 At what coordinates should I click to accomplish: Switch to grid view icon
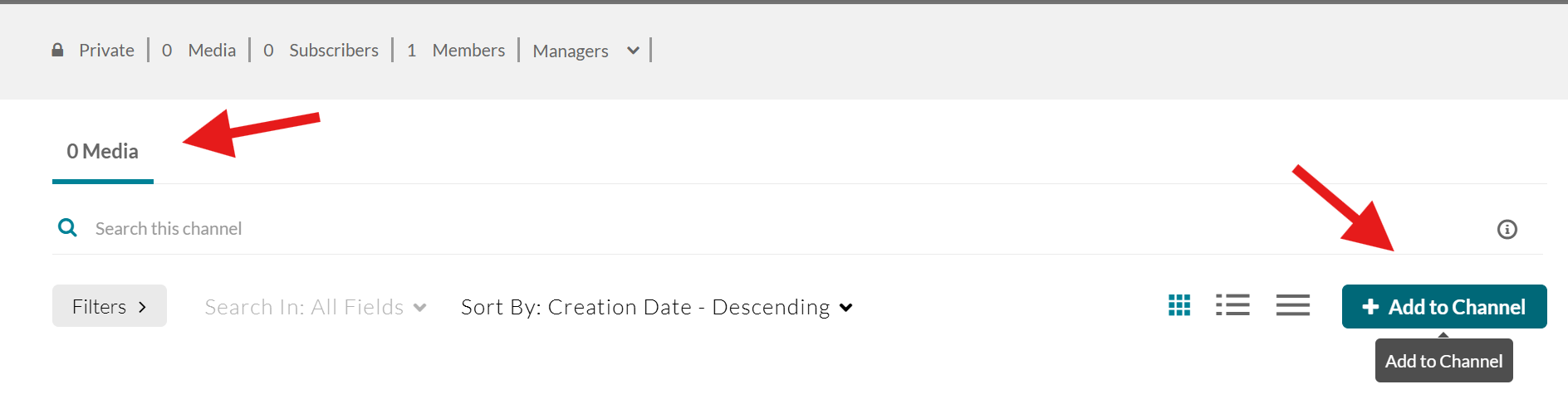[x=1179, y=305]
